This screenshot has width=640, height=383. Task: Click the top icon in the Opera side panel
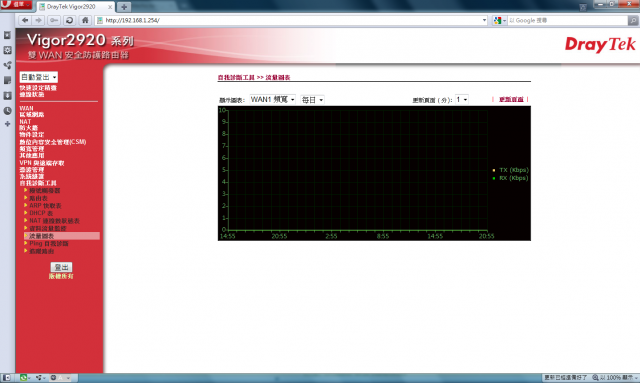tap(7, 36)
